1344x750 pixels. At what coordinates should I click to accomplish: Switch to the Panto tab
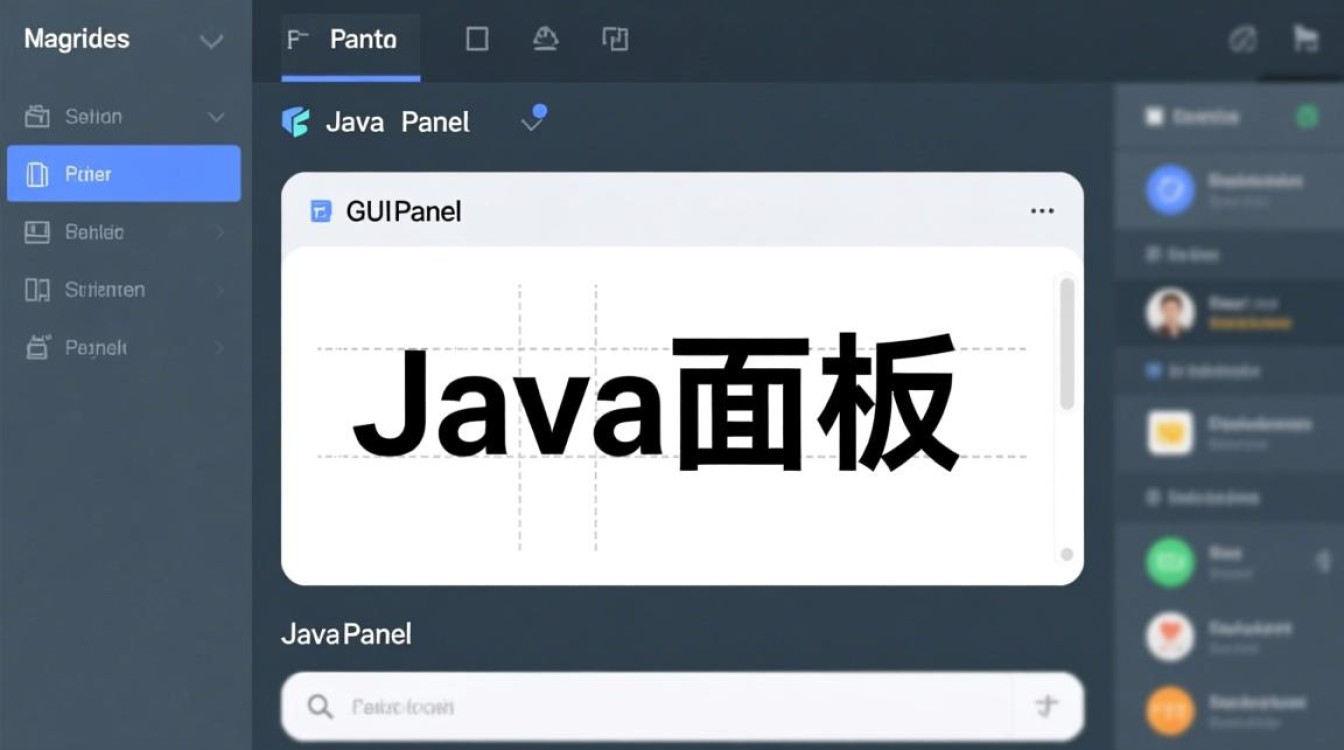coord(362,38)
